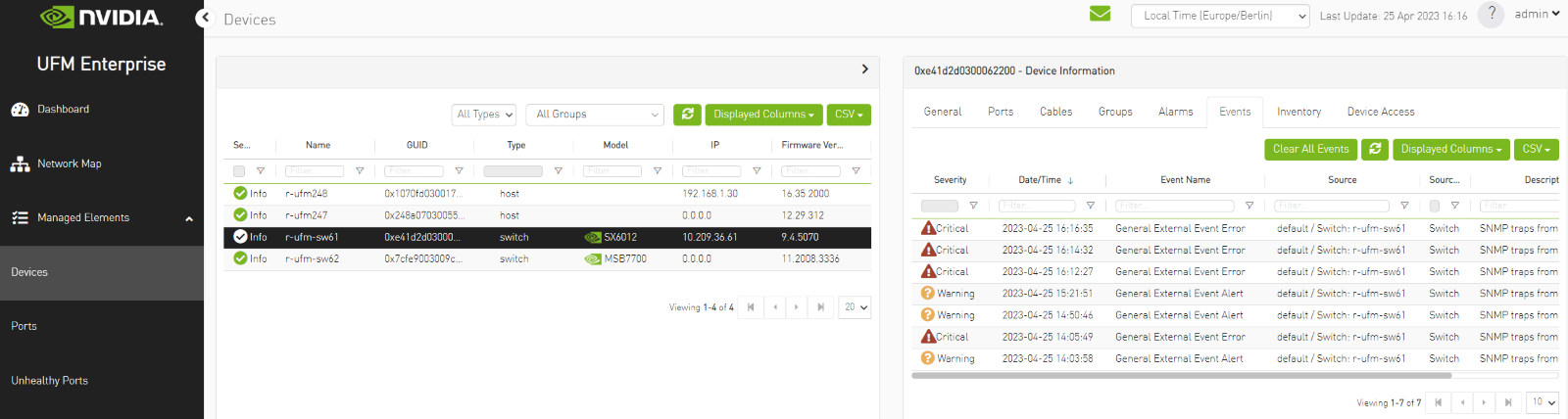The height and width of the screenshot is (419, 1568).
Task: Open the green mail notifications icon
Action: tap(1100, 14)
